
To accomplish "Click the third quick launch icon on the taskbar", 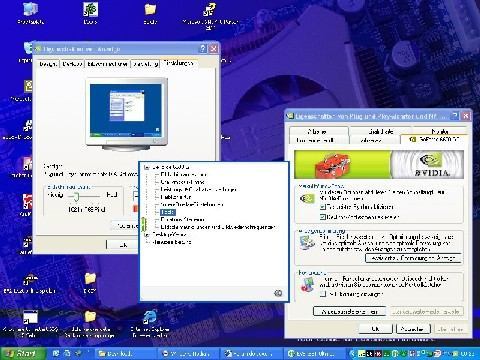I will pos(78,353).
